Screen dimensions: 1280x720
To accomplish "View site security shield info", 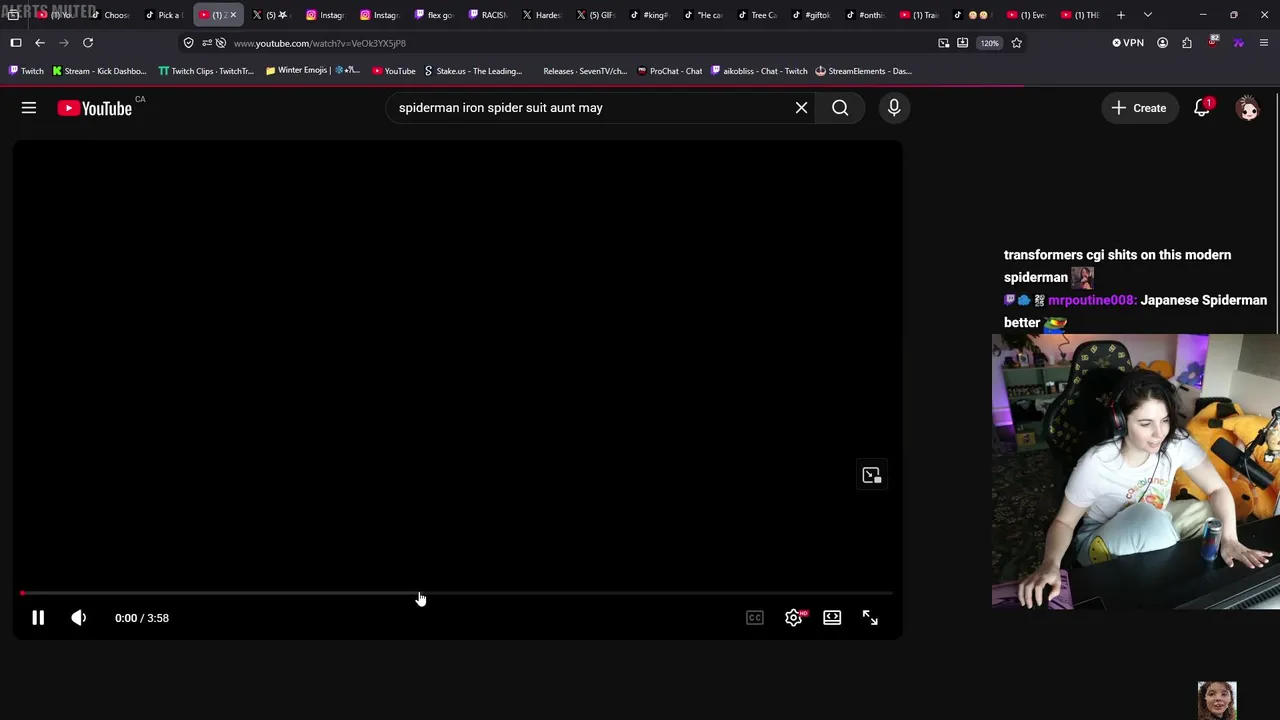I will click(x=189, y=43).
